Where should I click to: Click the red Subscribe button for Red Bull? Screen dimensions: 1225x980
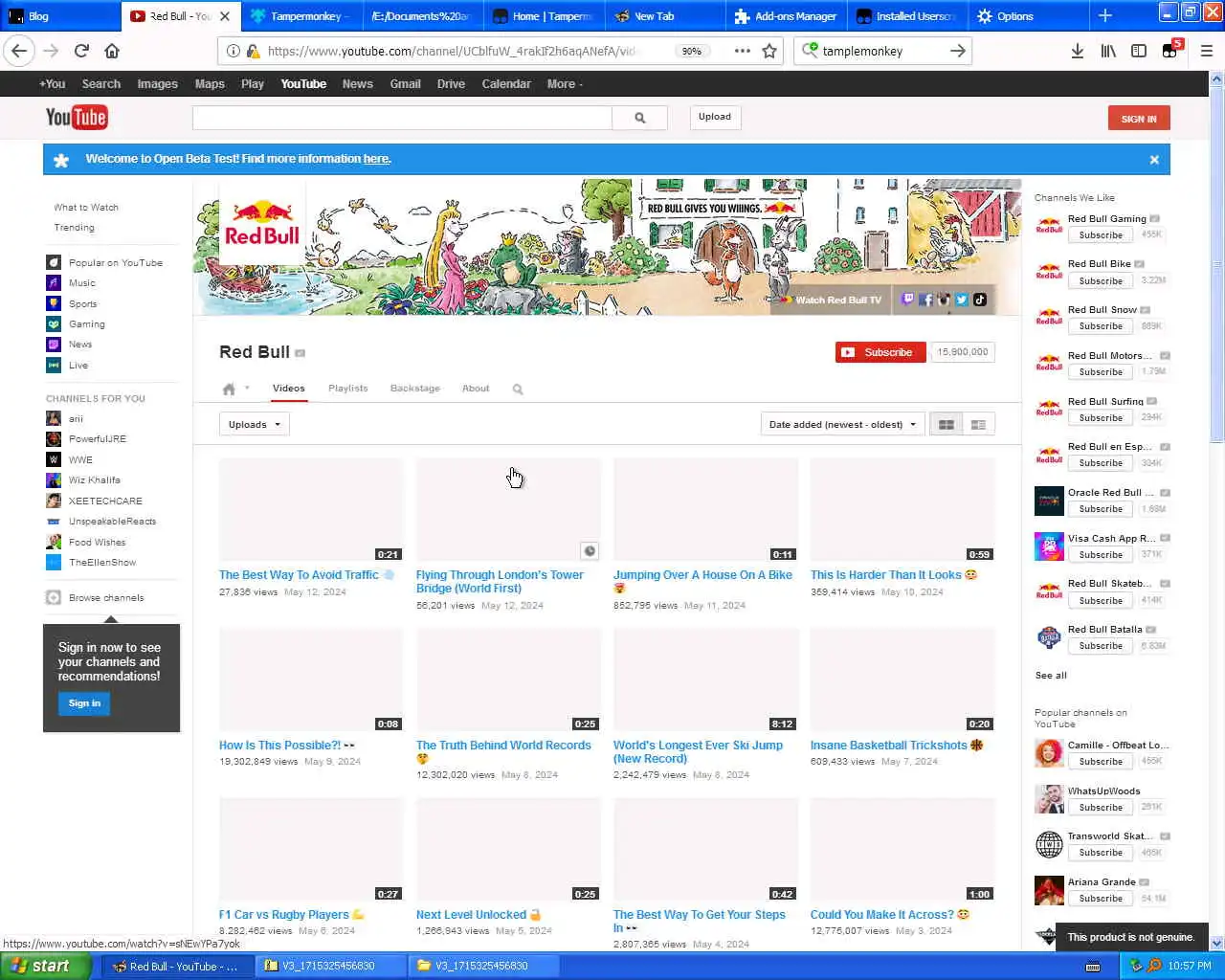point(880,353)
